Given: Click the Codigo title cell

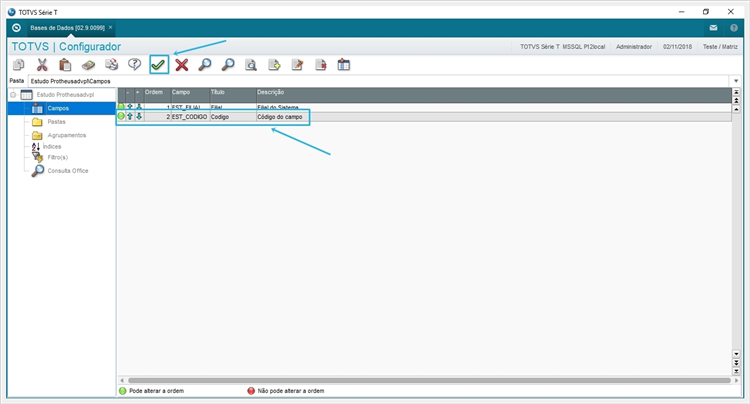Looking at the screenshot, I should pyautogui.click(x=233, y=117).
